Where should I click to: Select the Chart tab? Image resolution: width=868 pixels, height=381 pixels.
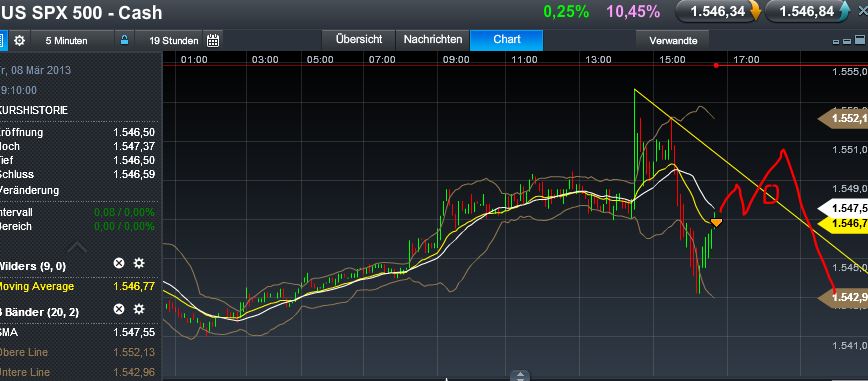tap(507, 40)
